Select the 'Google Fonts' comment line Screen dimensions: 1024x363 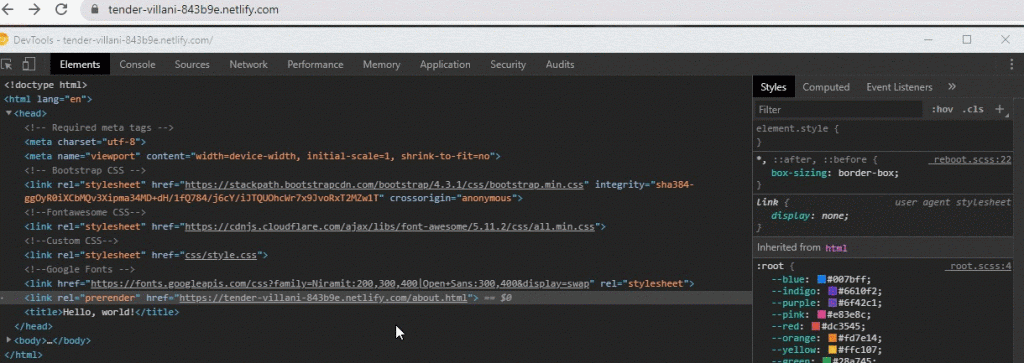[80, 269]
